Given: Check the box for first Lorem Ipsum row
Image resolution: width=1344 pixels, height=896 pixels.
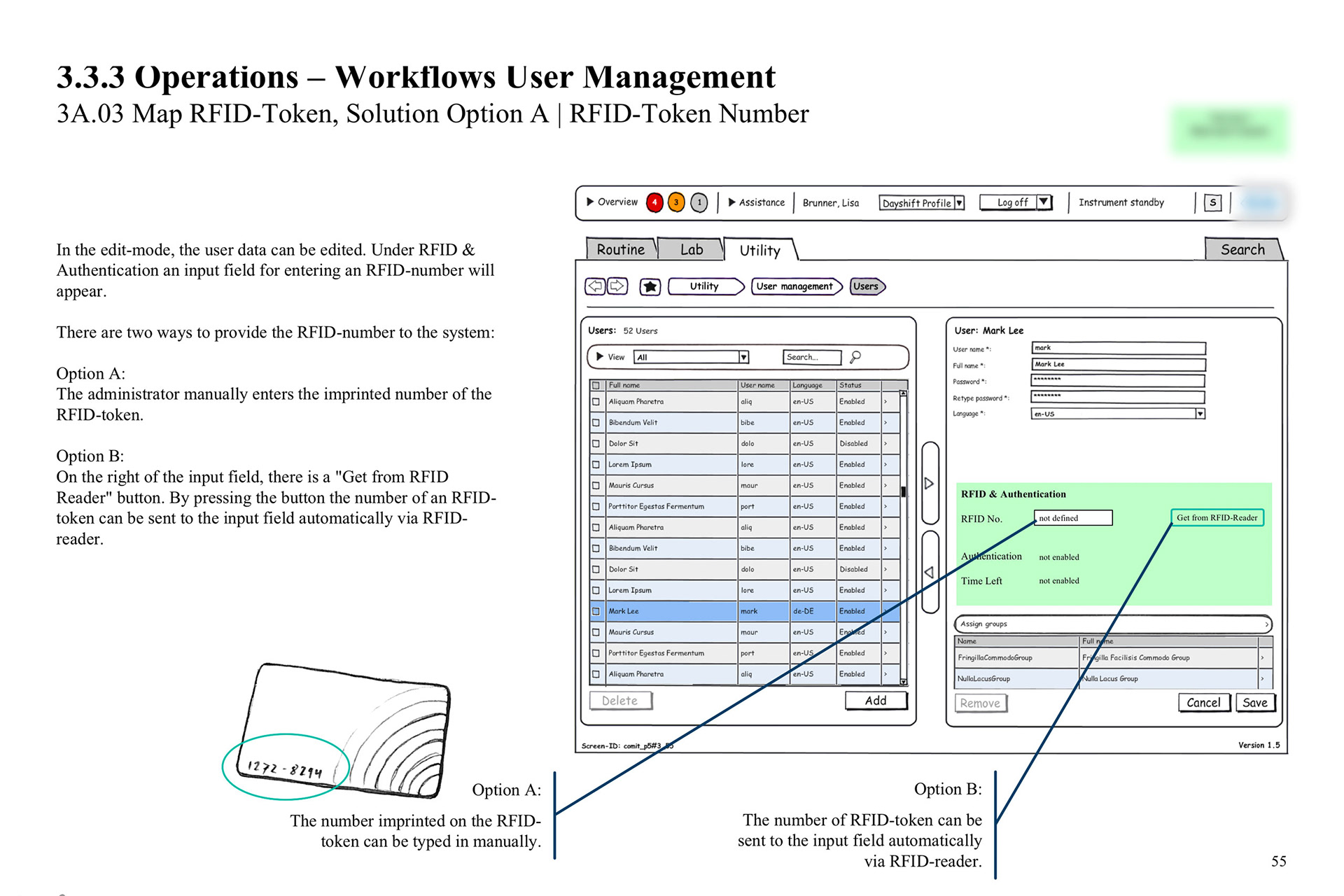Looking at the screenshot, I should tap(596, 465).
